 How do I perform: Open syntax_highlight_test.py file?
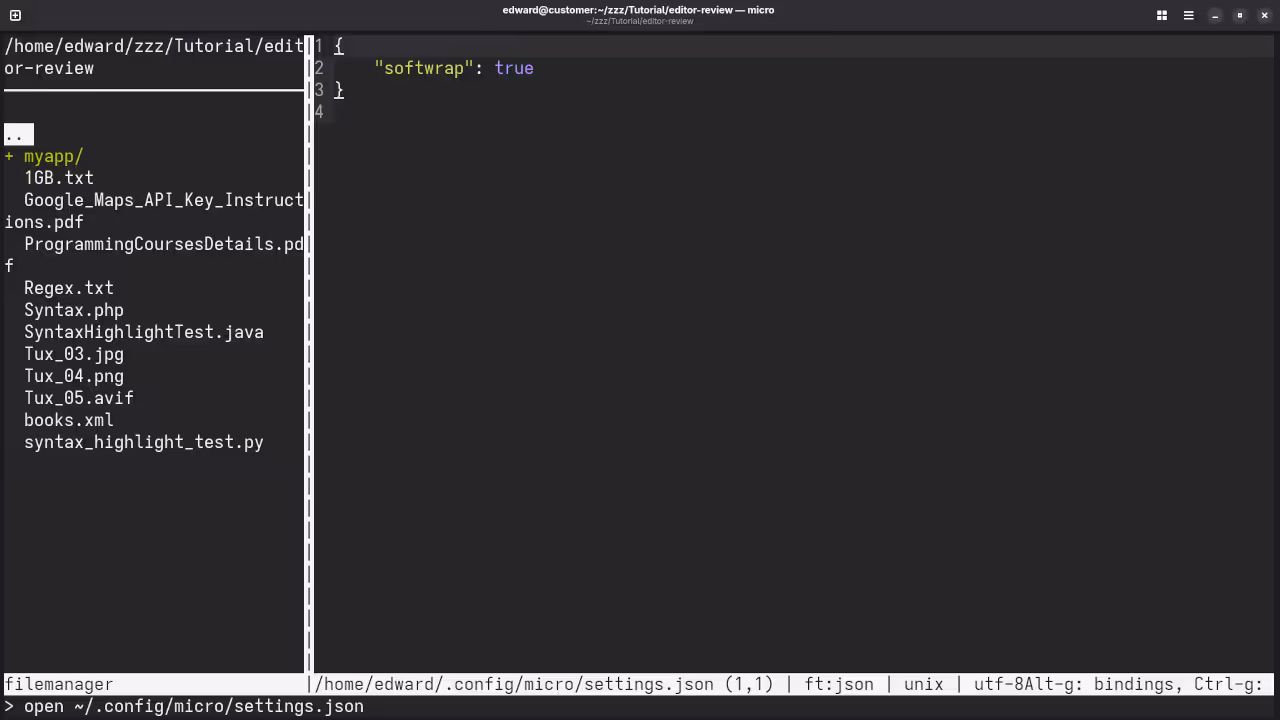coord(143,442)
